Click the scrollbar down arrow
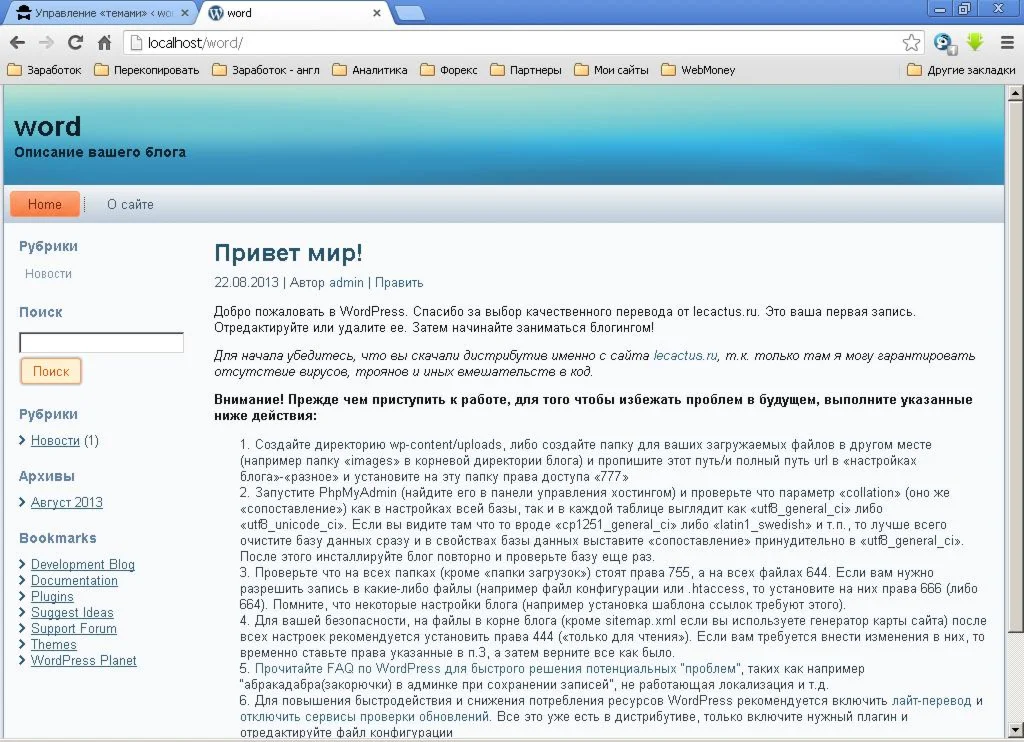Screen dimensions: 1024x742 pyautogui.click(x=1015, y=730)
